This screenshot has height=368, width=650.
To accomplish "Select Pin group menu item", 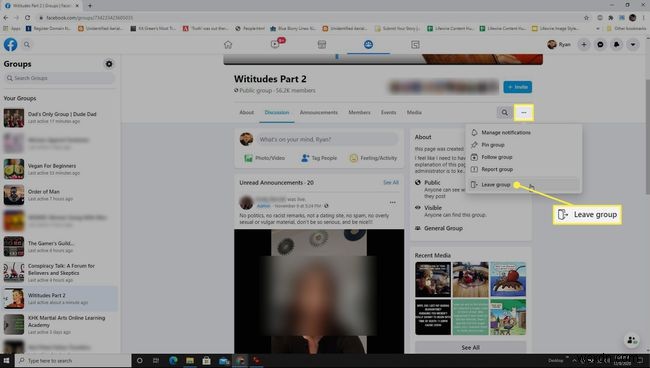I will point(523,145).
